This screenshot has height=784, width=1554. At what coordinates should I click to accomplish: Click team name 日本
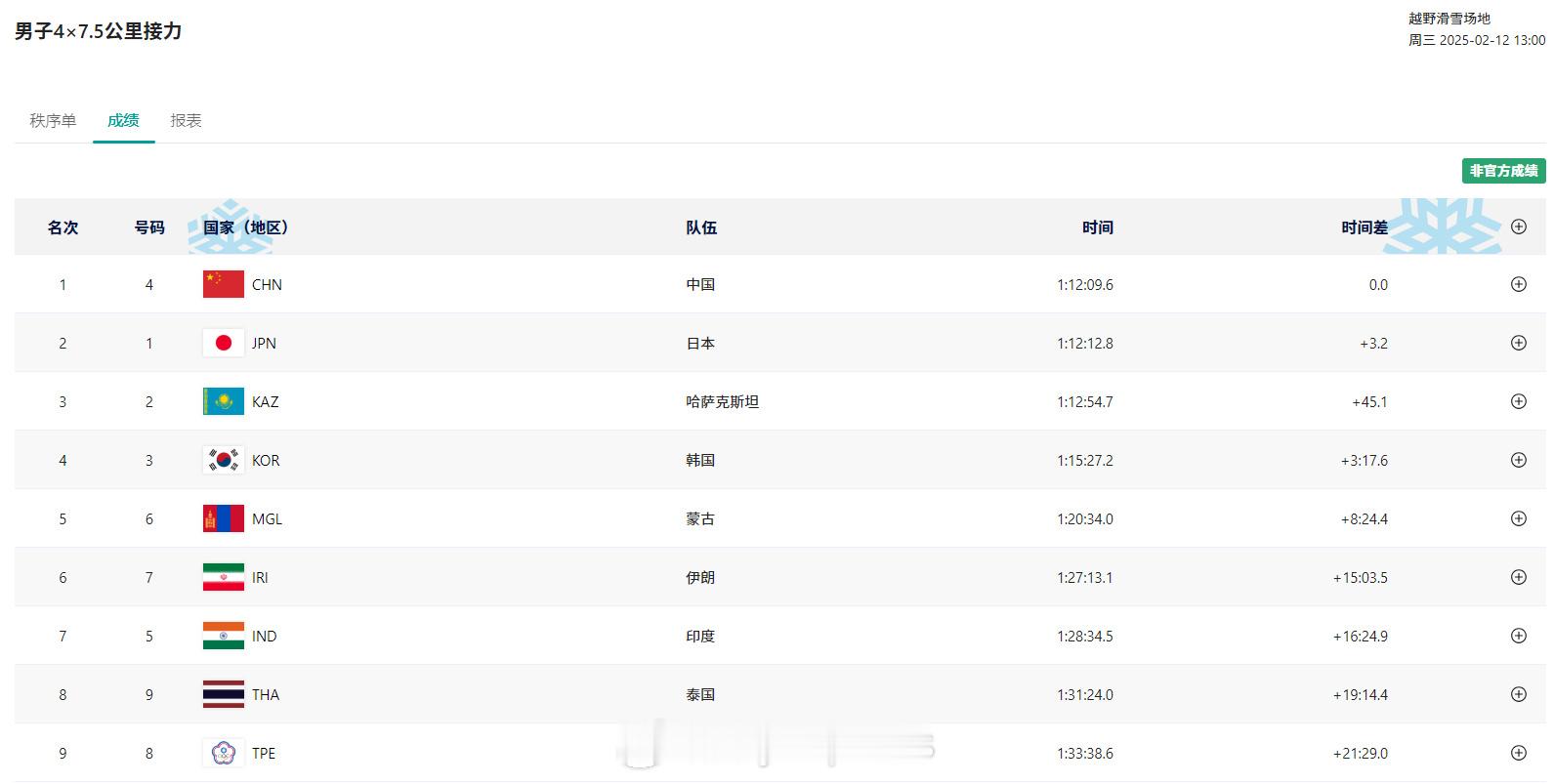click(x=700, y=344)
